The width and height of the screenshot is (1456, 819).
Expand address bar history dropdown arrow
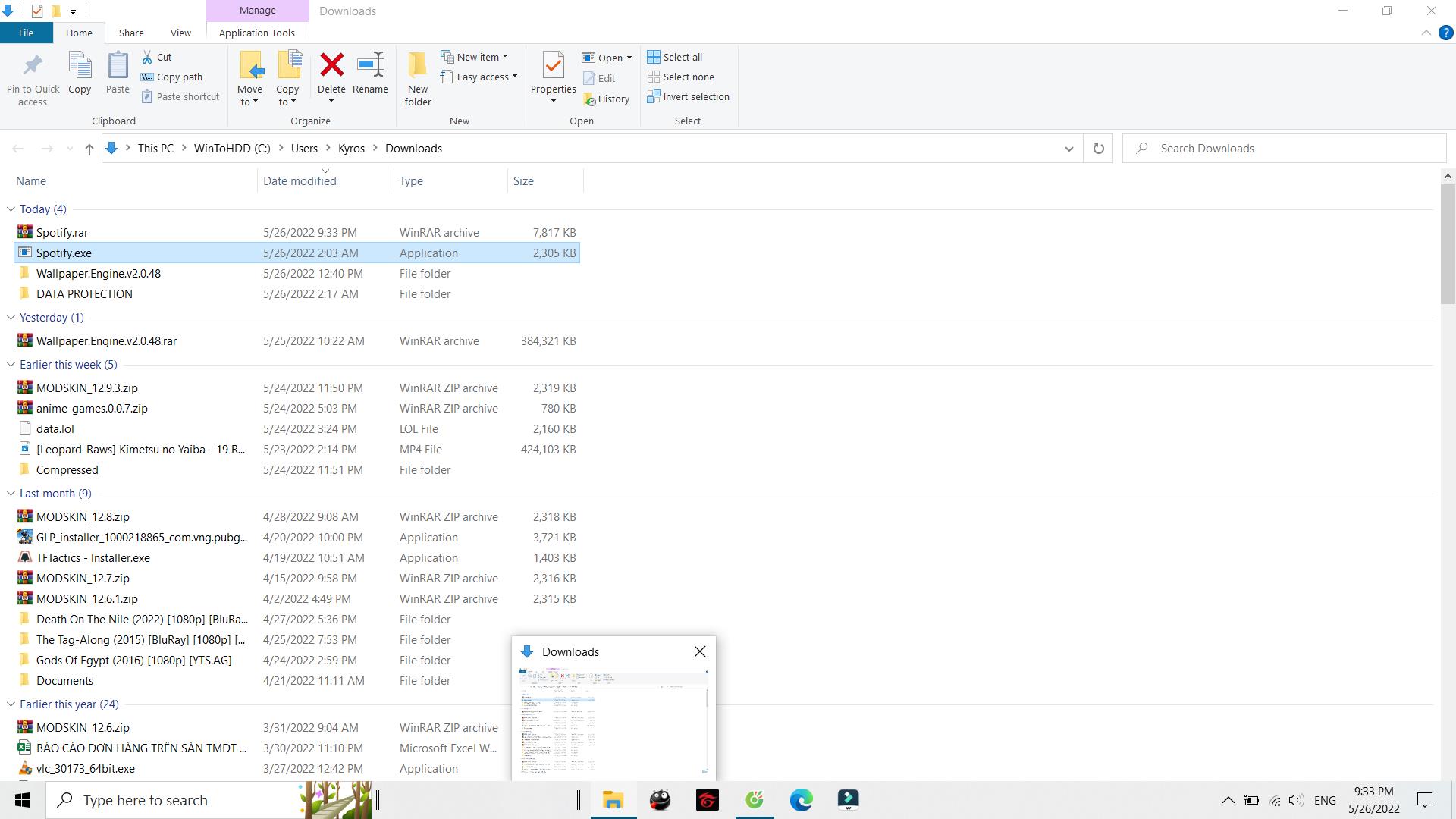coord(1068,149)
